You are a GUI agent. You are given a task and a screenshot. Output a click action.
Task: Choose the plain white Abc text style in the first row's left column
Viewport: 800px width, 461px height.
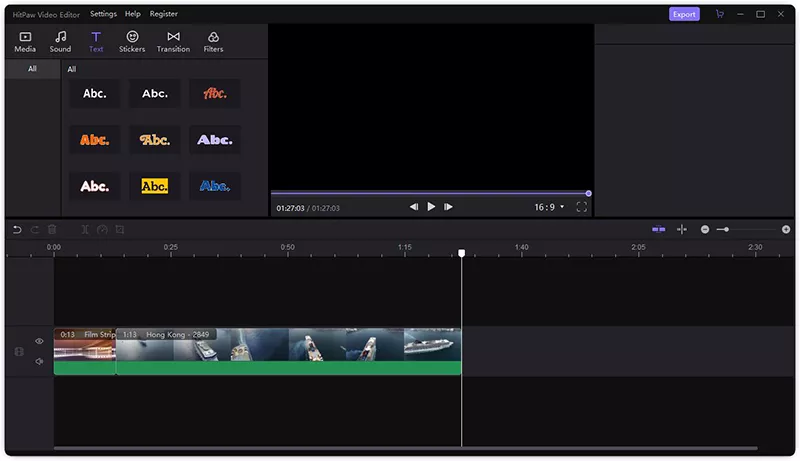(x=95, y=93)
